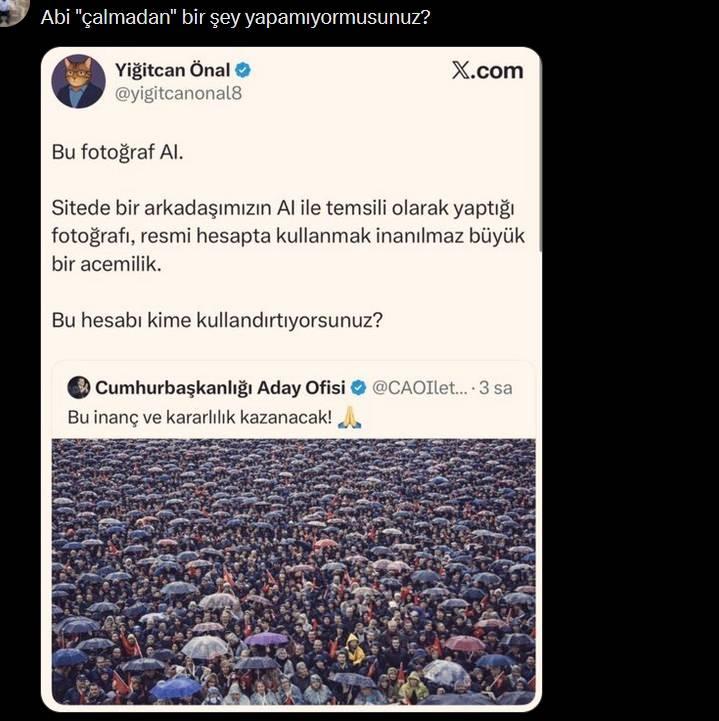Viewport: 719px width, 721px height.
Task: Click the 3 sa timestamp
Action: (x=496, y=388)
